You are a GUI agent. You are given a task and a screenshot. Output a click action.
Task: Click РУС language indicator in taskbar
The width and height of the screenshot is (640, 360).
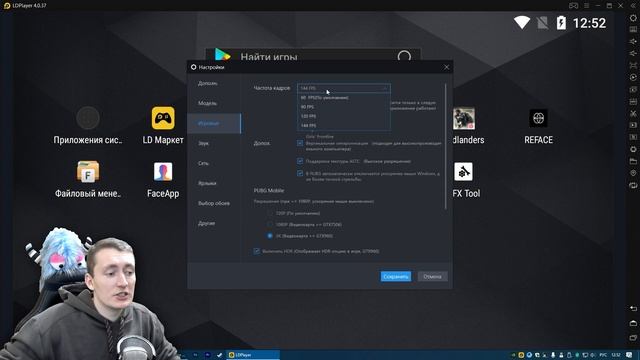[x=603, y=355]
